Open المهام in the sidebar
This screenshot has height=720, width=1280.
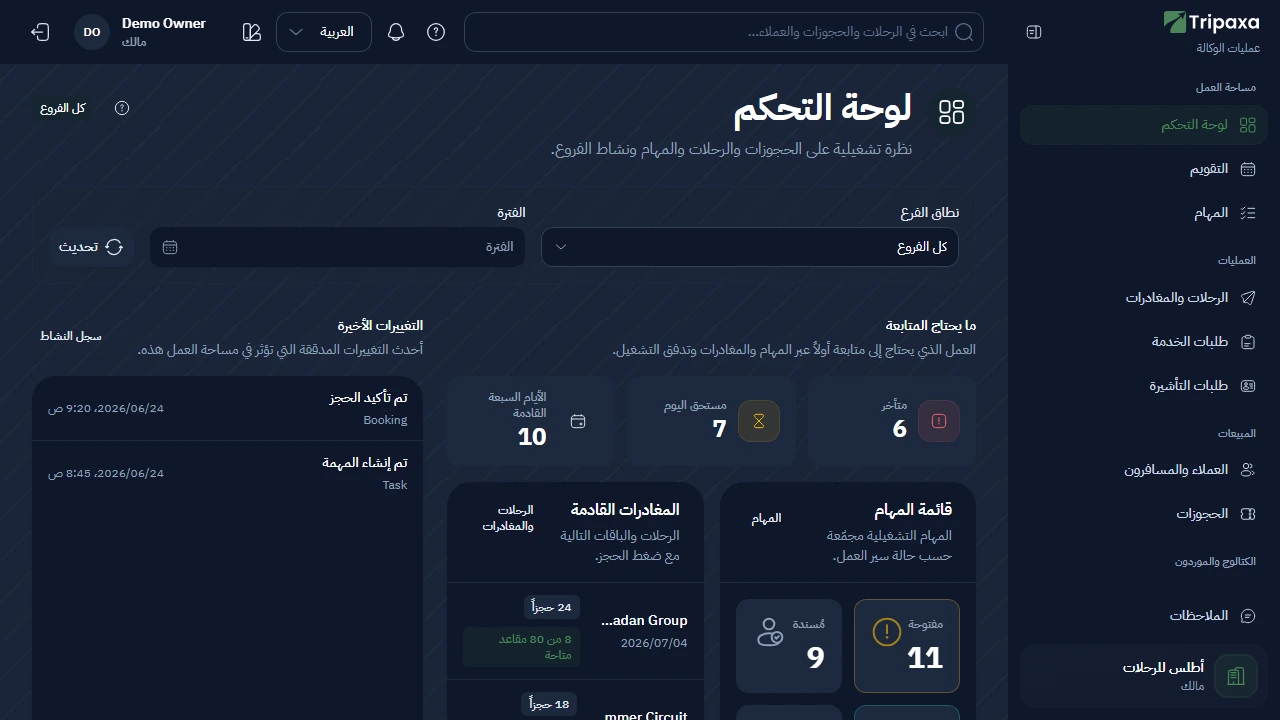tap(1144, 213)
